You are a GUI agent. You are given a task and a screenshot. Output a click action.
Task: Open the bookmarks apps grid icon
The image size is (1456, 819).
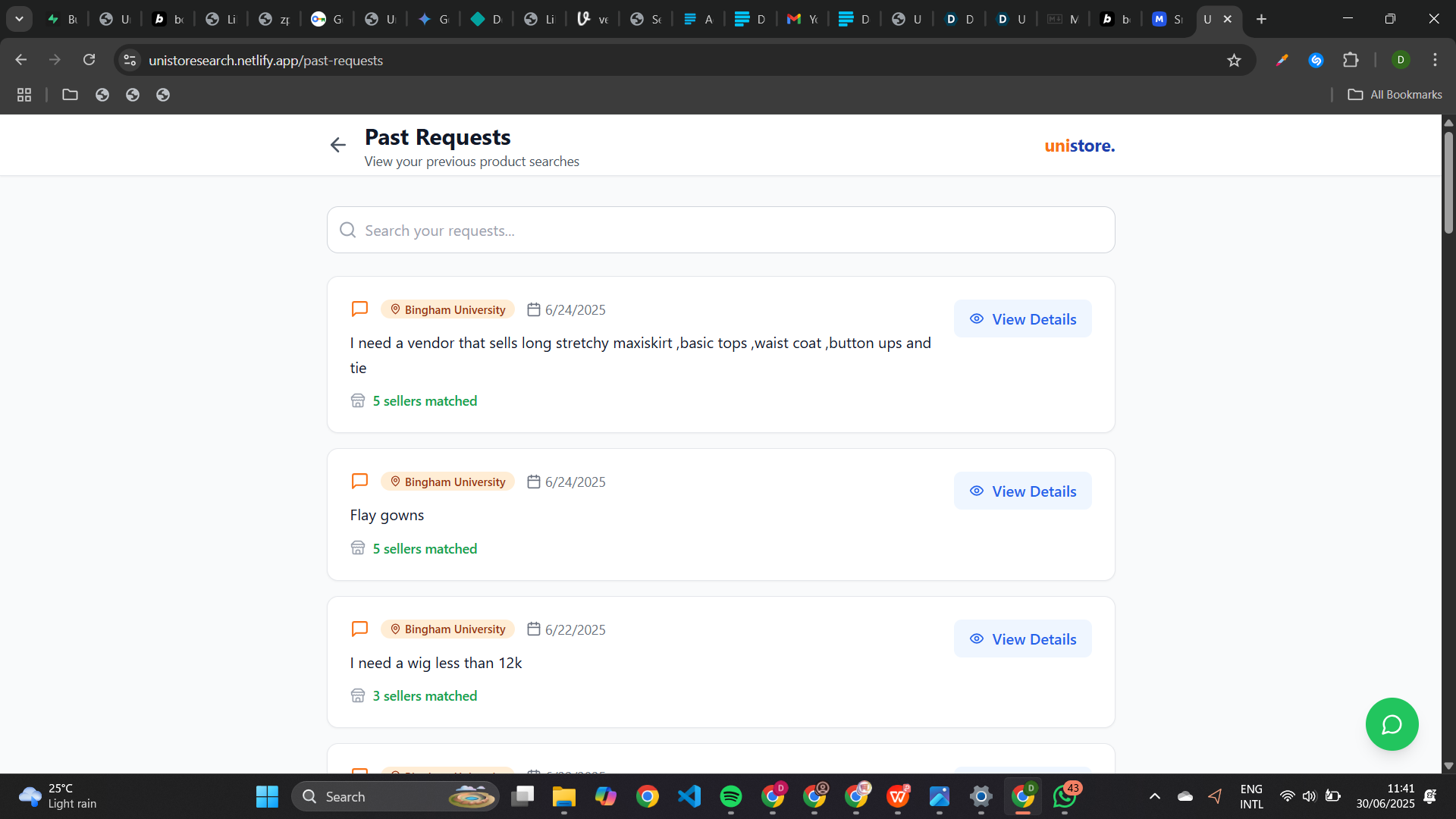tap(24, 95)
